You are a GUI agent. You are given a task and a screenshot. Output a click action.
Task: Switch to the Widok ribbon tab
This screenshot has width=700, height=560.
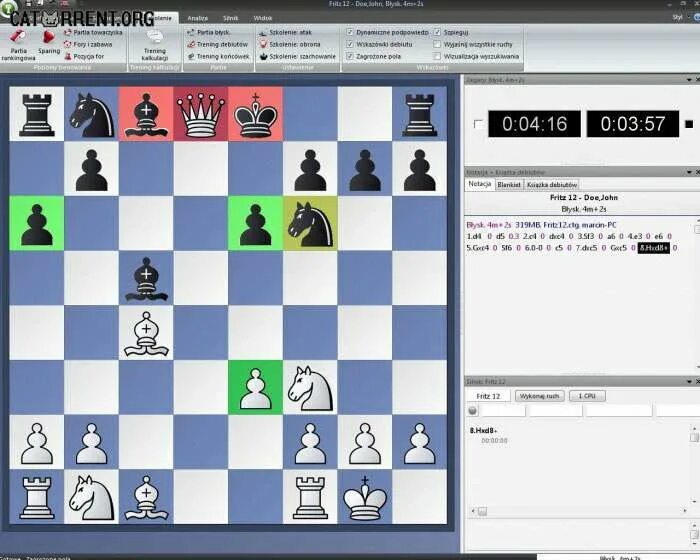[262, 18]
